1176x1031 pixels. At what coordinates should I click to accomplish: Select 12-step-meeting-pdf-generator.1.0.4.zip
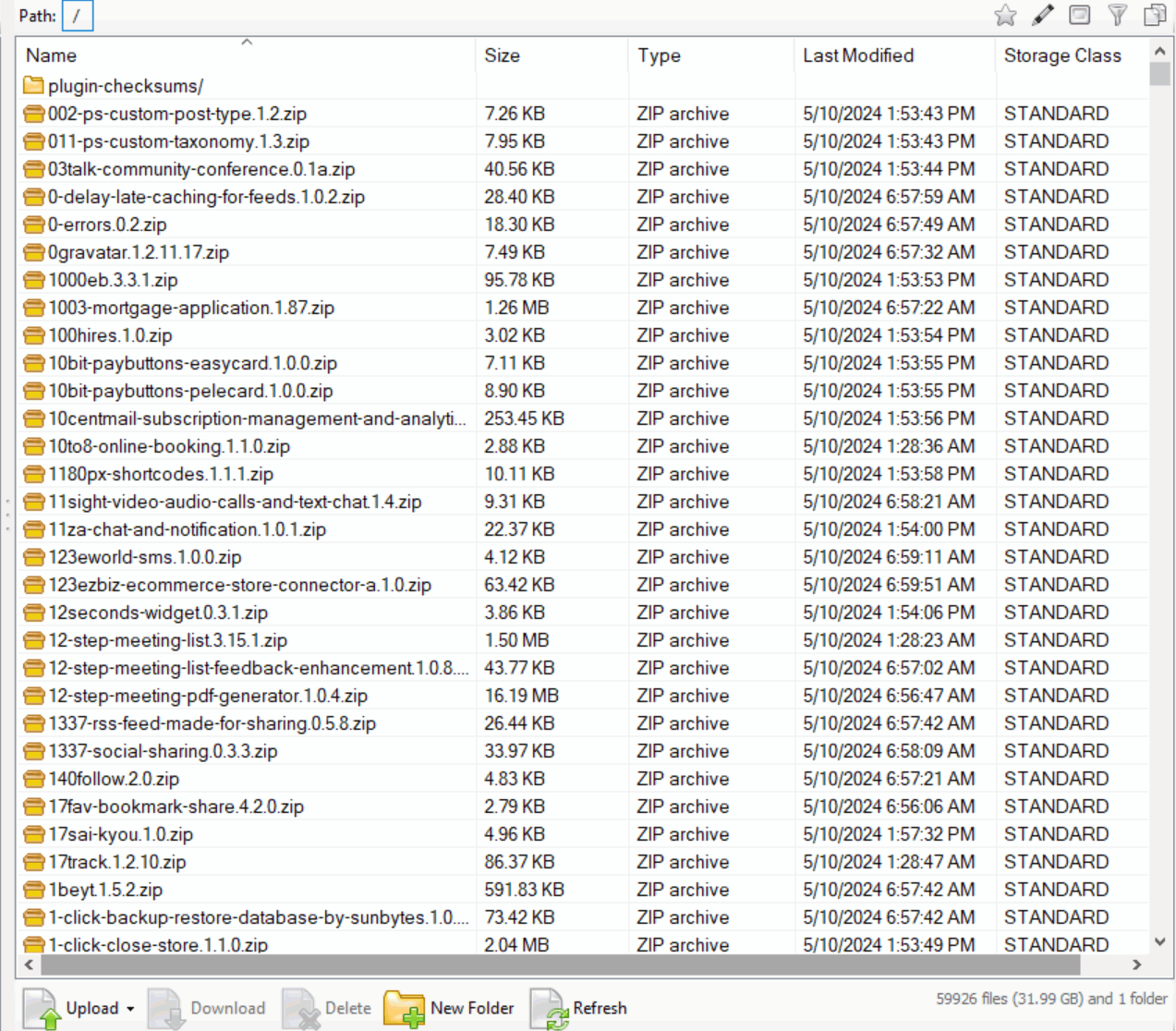[208, 696]
